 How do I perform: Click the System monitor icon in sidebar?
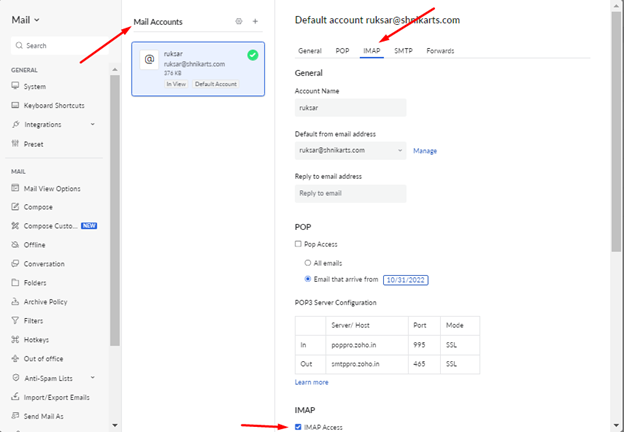pyautogui.click(x=15, y=86)
